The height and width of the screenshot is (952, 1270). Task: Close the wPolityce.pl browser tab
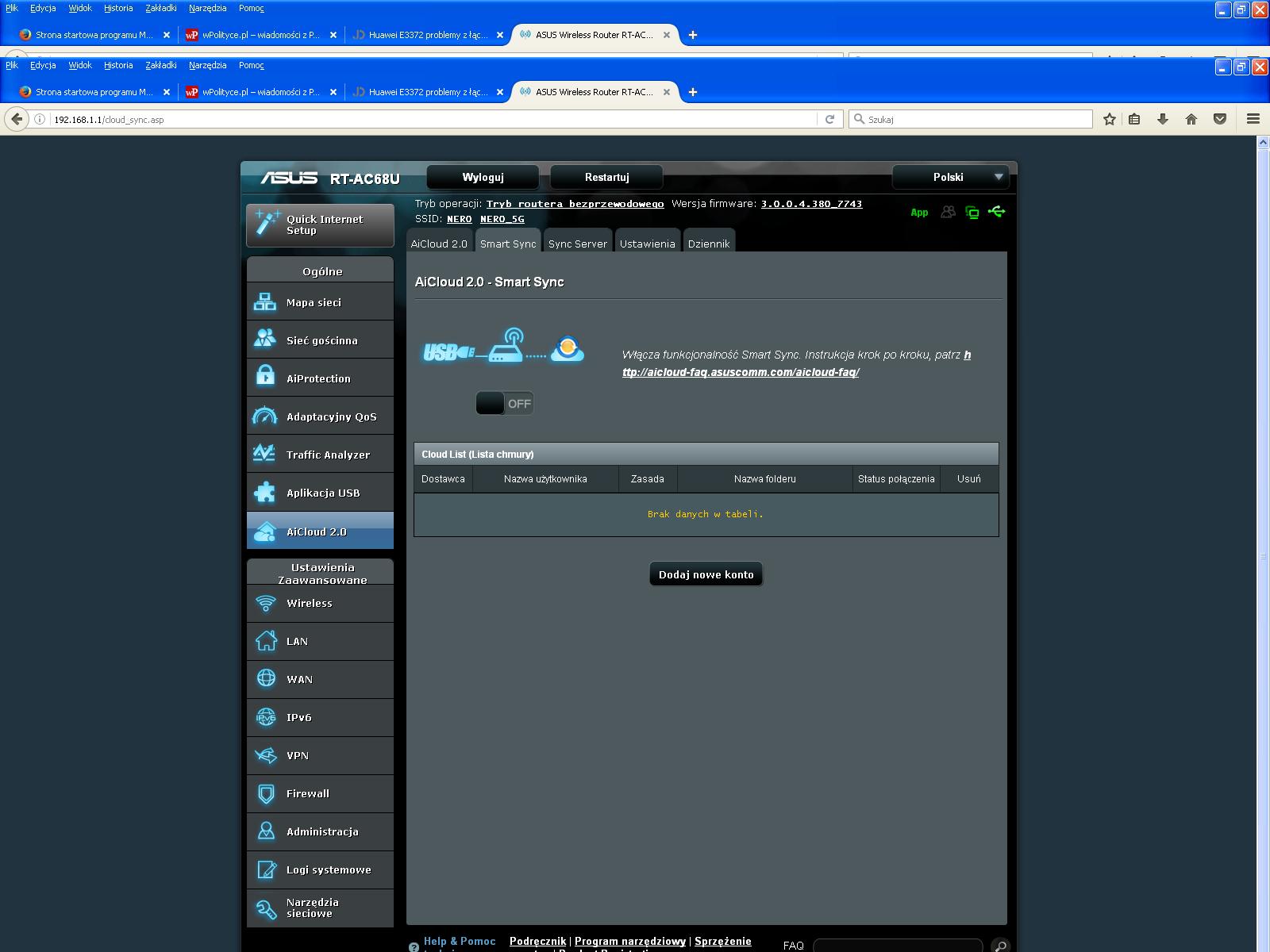[x=333, y=92]
